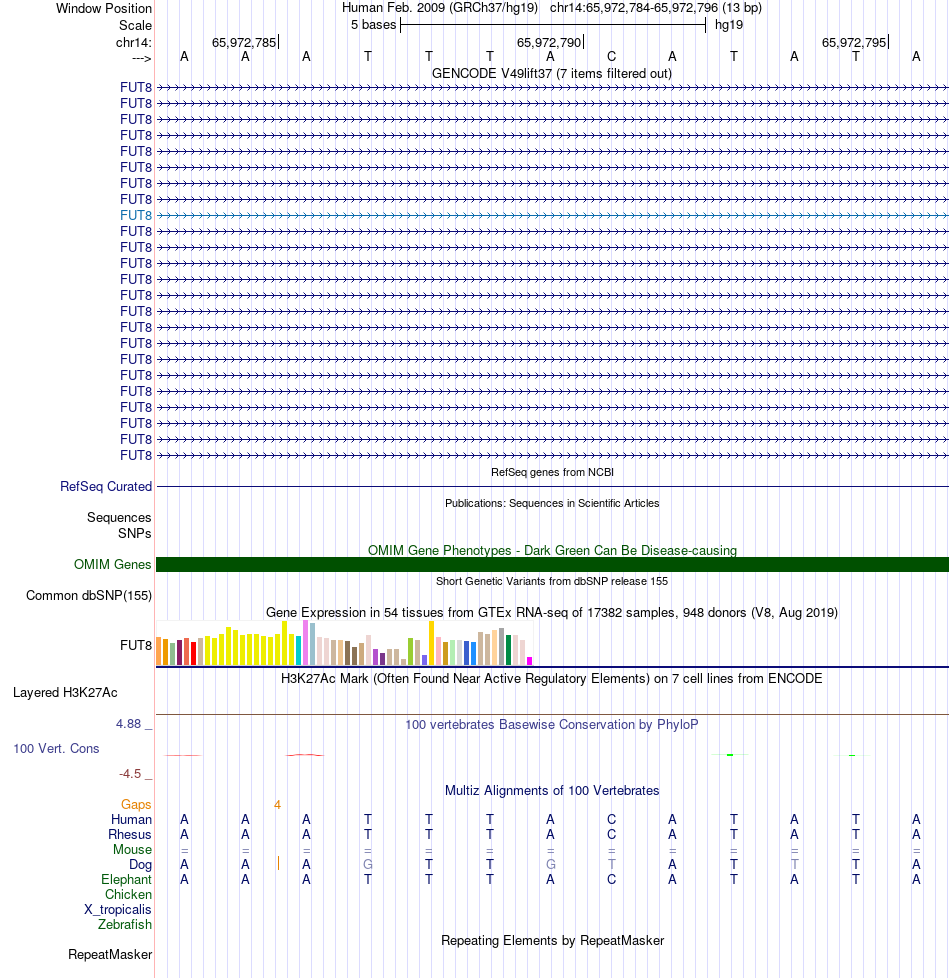Click the 65,972,790 coordinate marker

pos(550,42)
